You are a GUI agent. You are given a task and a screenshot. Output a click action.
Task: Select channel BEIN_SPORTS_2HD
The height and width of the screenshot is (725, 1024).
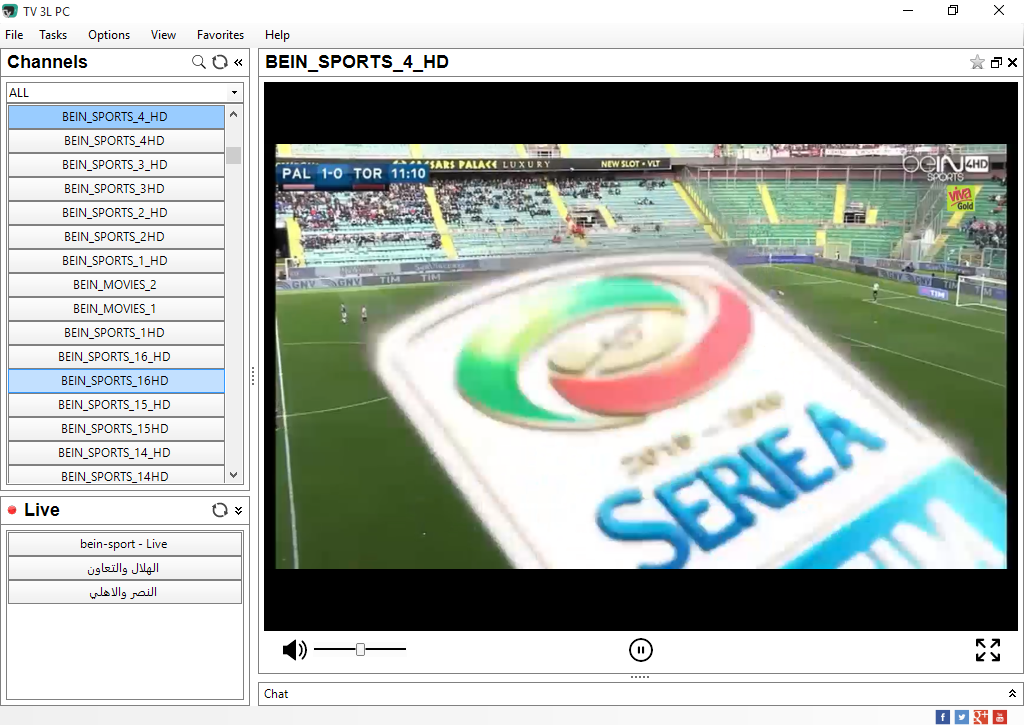[116, 236]
